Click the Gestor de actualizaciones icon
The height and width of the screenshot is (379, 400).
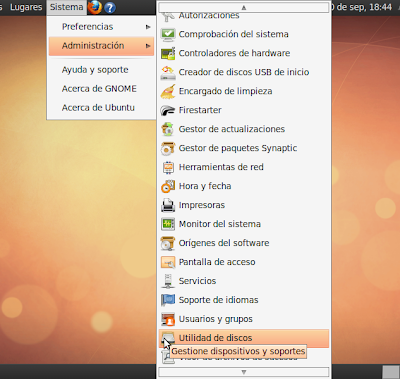(168, 129)
